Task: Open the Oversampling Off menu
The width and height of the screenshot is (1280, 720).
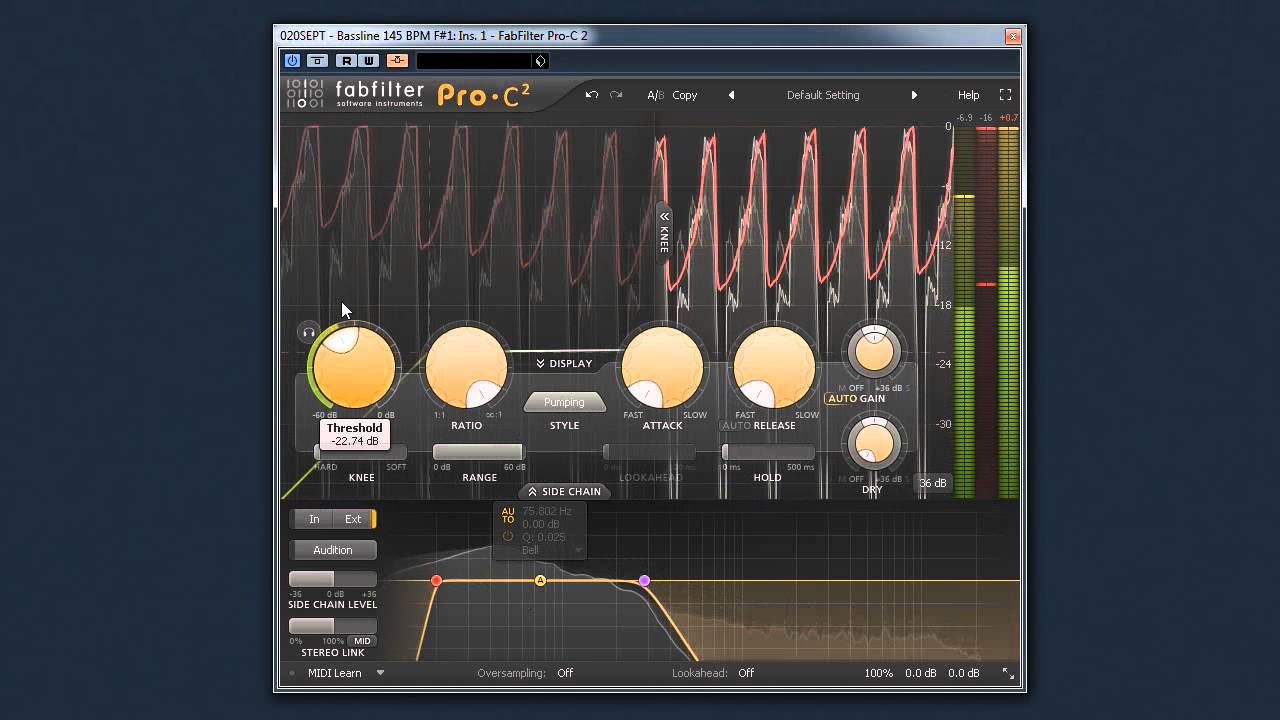Action: tap(565, 673)
